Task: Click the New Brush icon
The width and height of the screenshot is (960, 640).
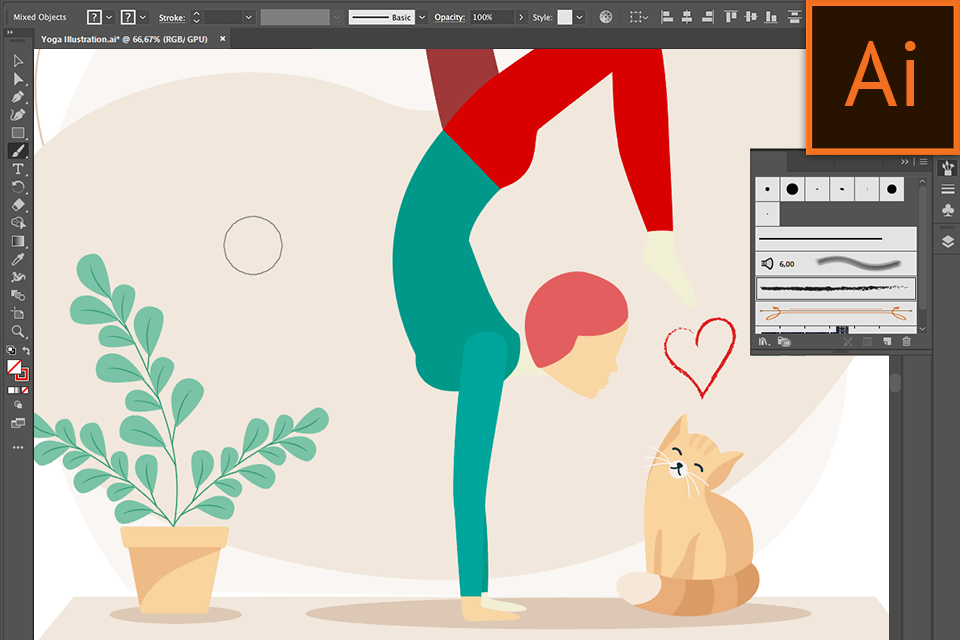Action: coord(888,340)
